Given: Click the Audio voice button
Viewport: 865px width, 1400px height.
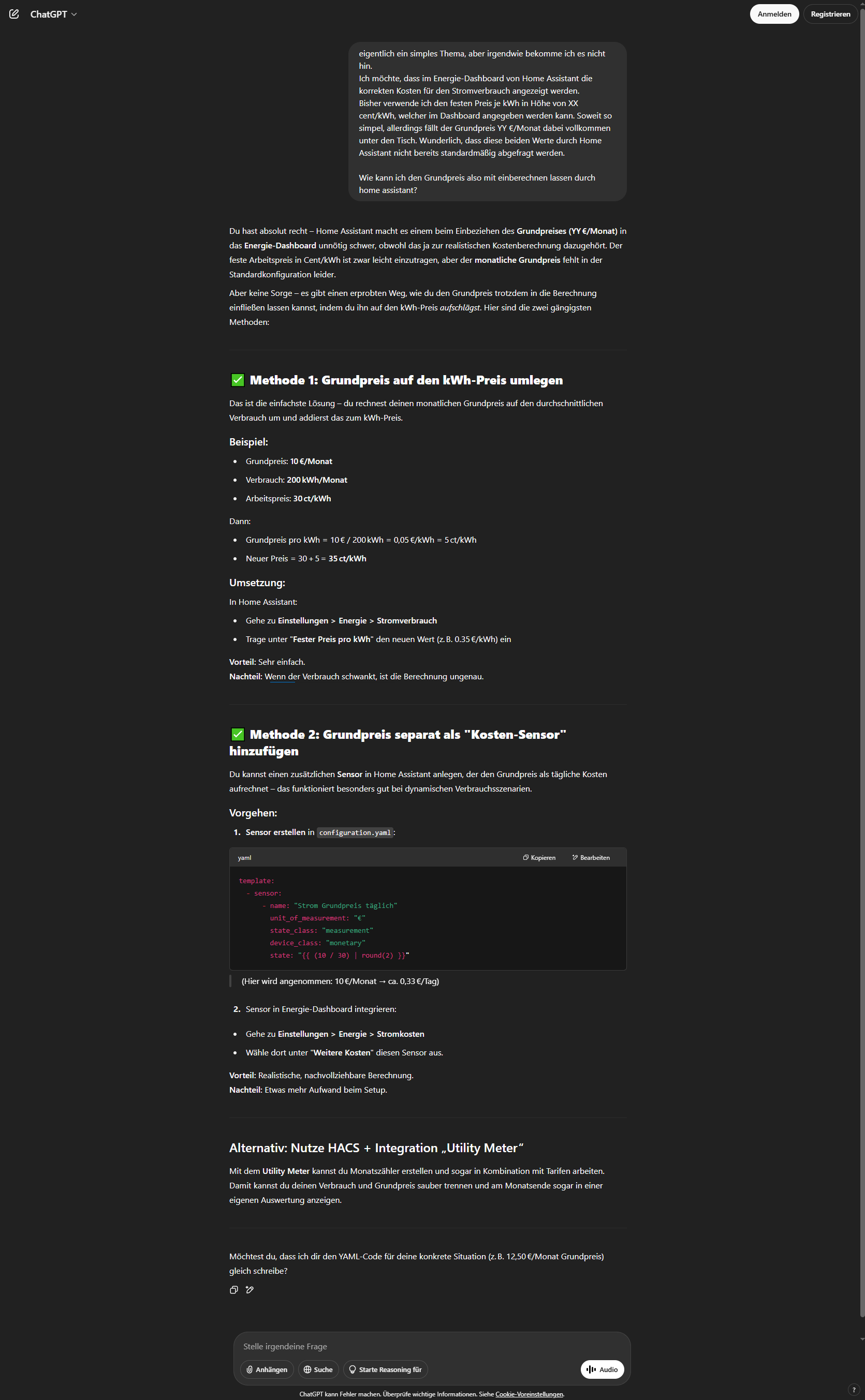Looking at the screenshot, I should click(602, 1369).
